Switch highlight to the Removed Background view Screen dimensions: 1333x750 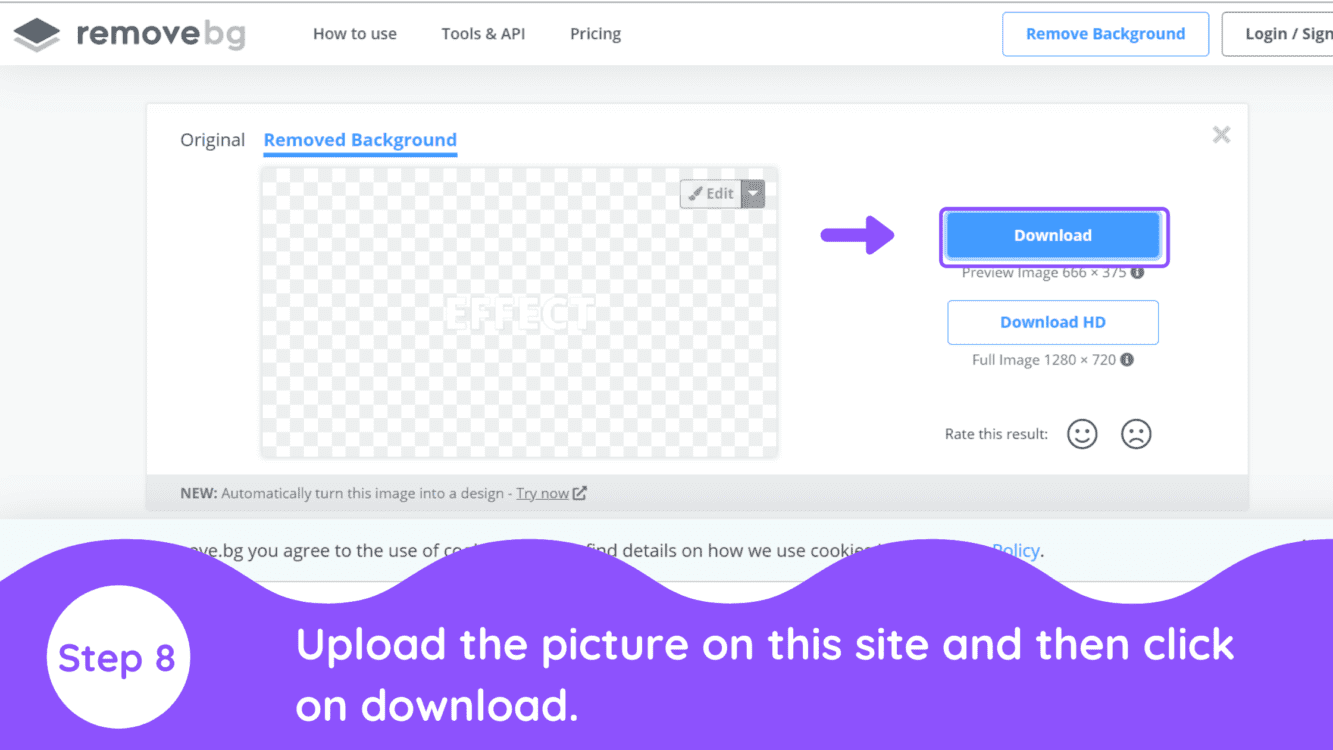point(360,140)
